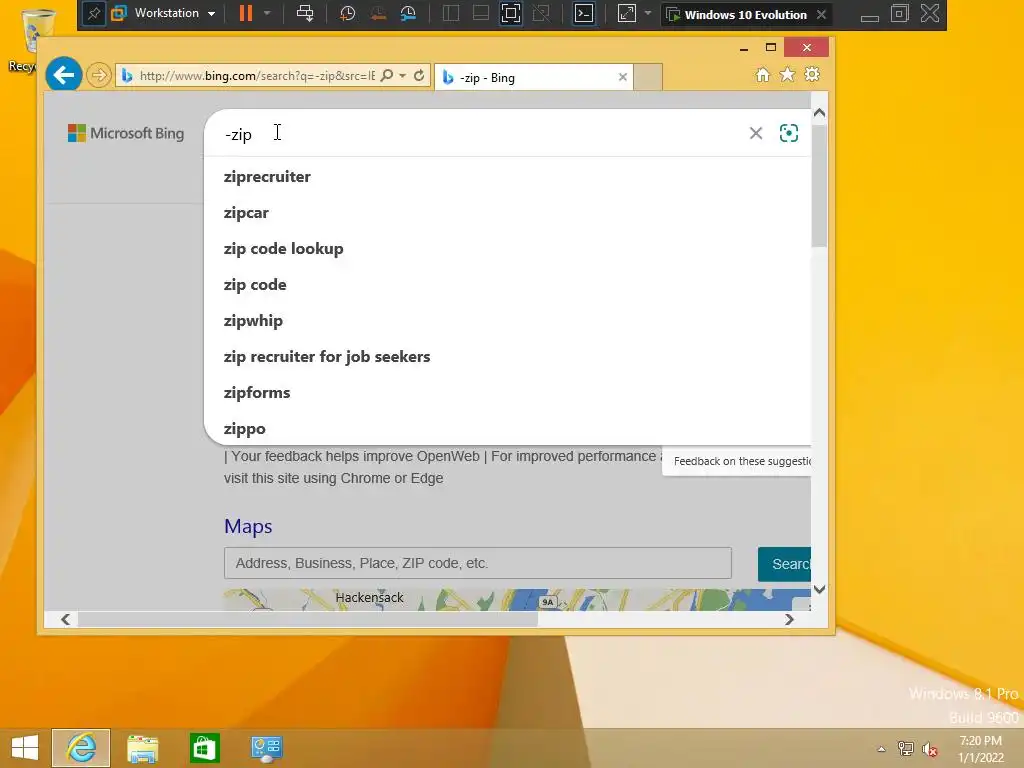Choose the 'zippo' suggestion
Screen dimensions: 1024x768
(x=507, y=428)
